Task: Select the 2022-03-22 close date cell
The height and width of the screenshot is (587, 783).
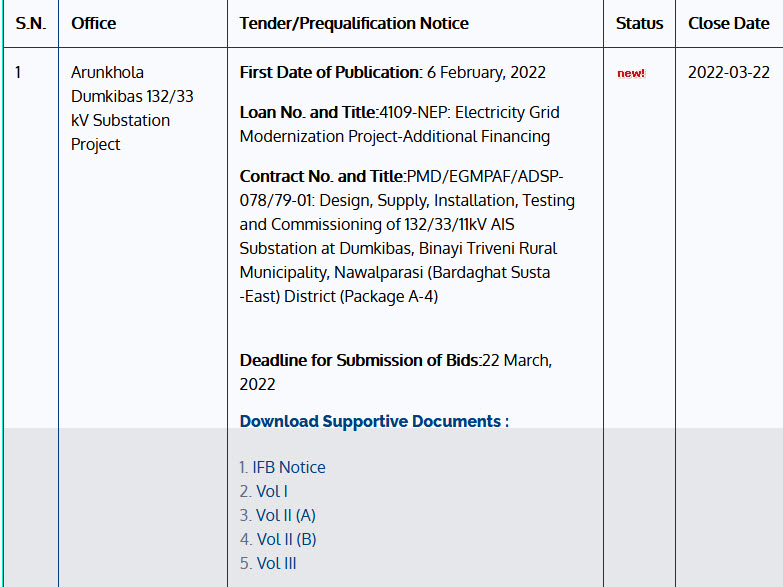Action: tap(728, 72)
